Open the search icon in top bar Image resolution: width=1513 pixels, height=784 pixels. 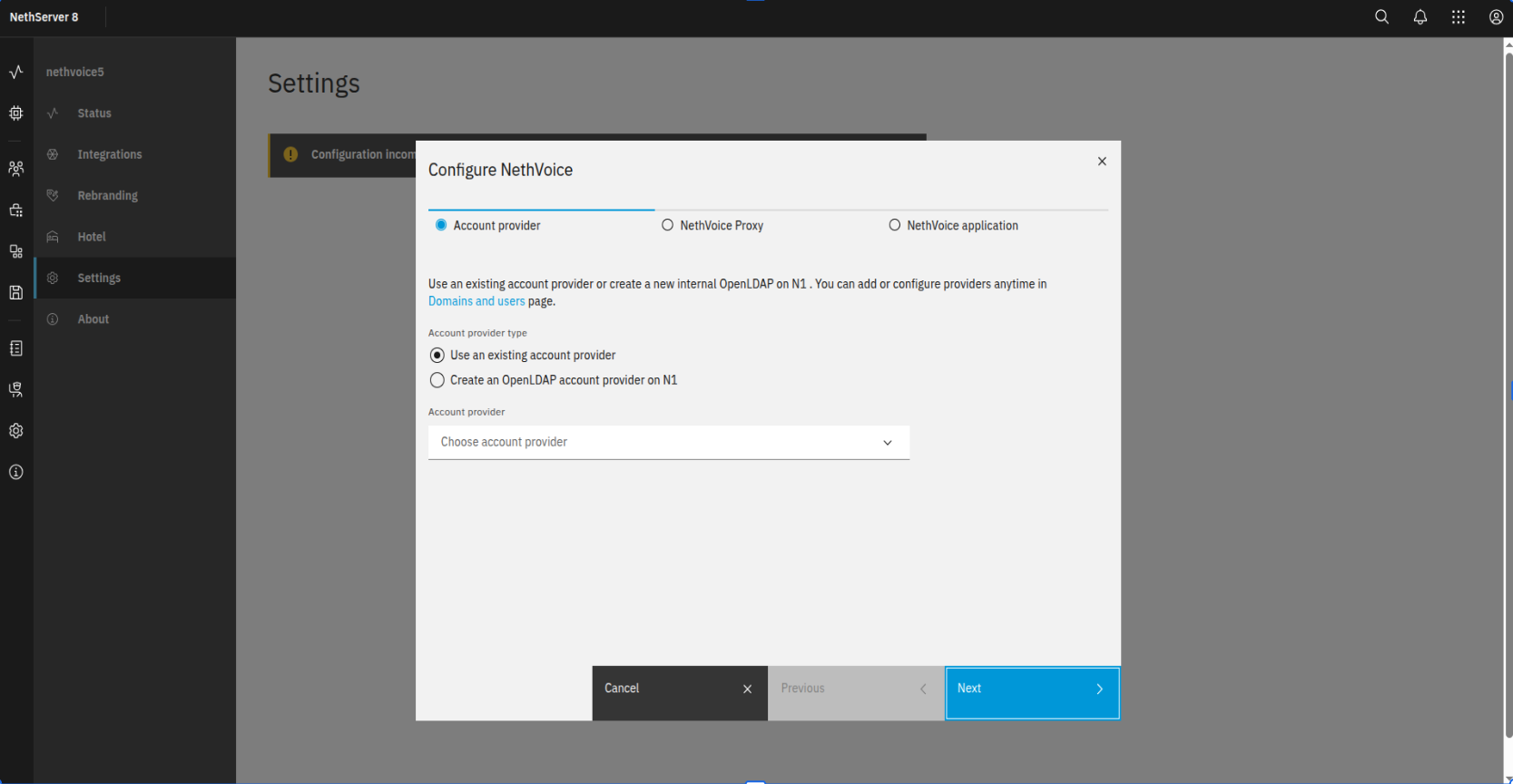(1381, 17)
